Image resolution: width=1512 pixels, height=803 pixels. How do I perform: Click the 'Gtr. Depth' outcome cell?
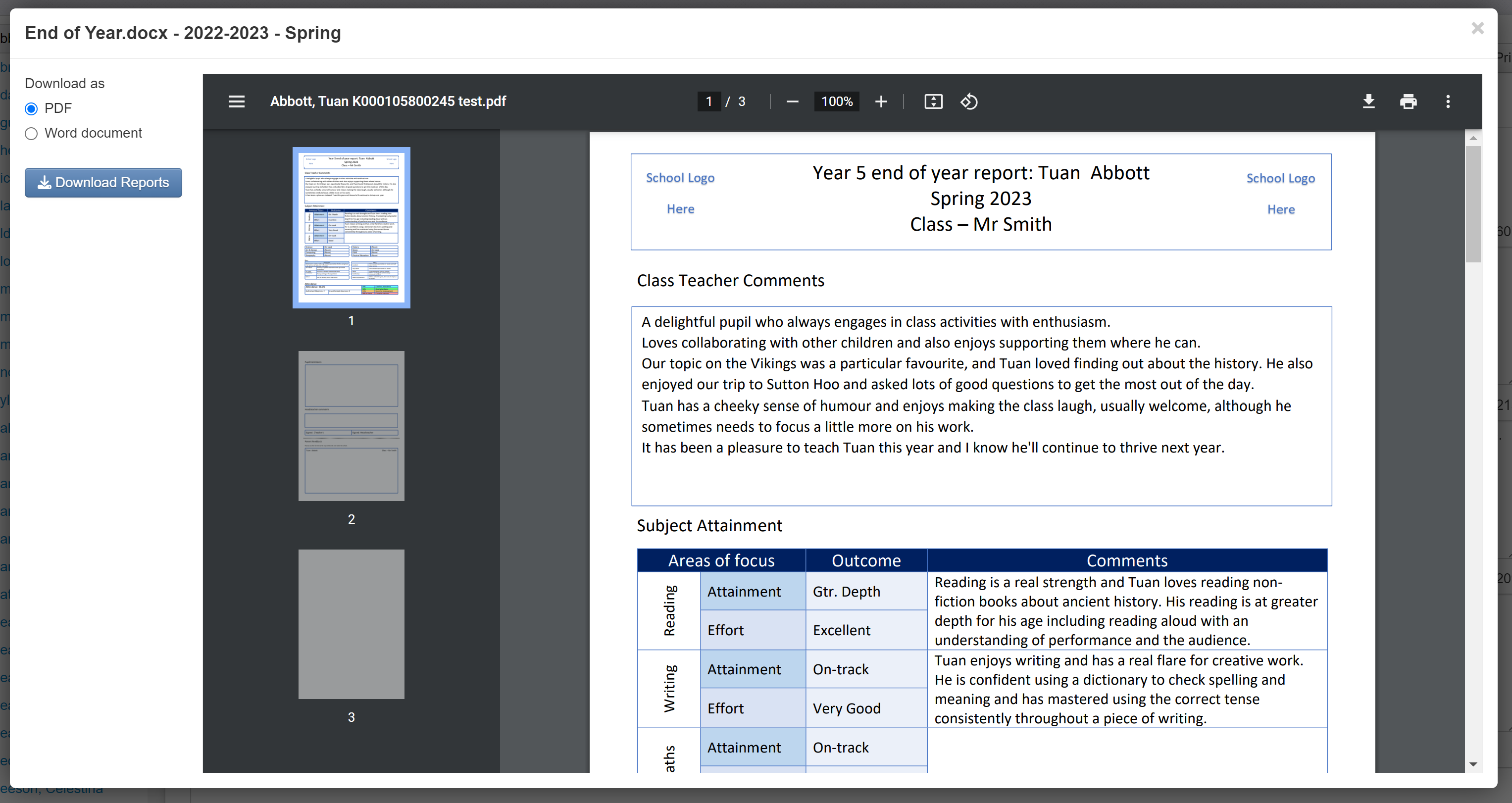tap(866, 591)
